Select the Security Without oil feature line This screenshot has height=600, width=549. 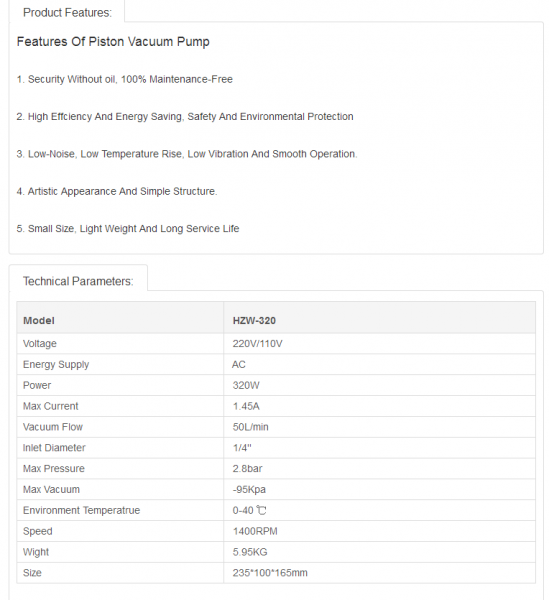pos(124,79)
